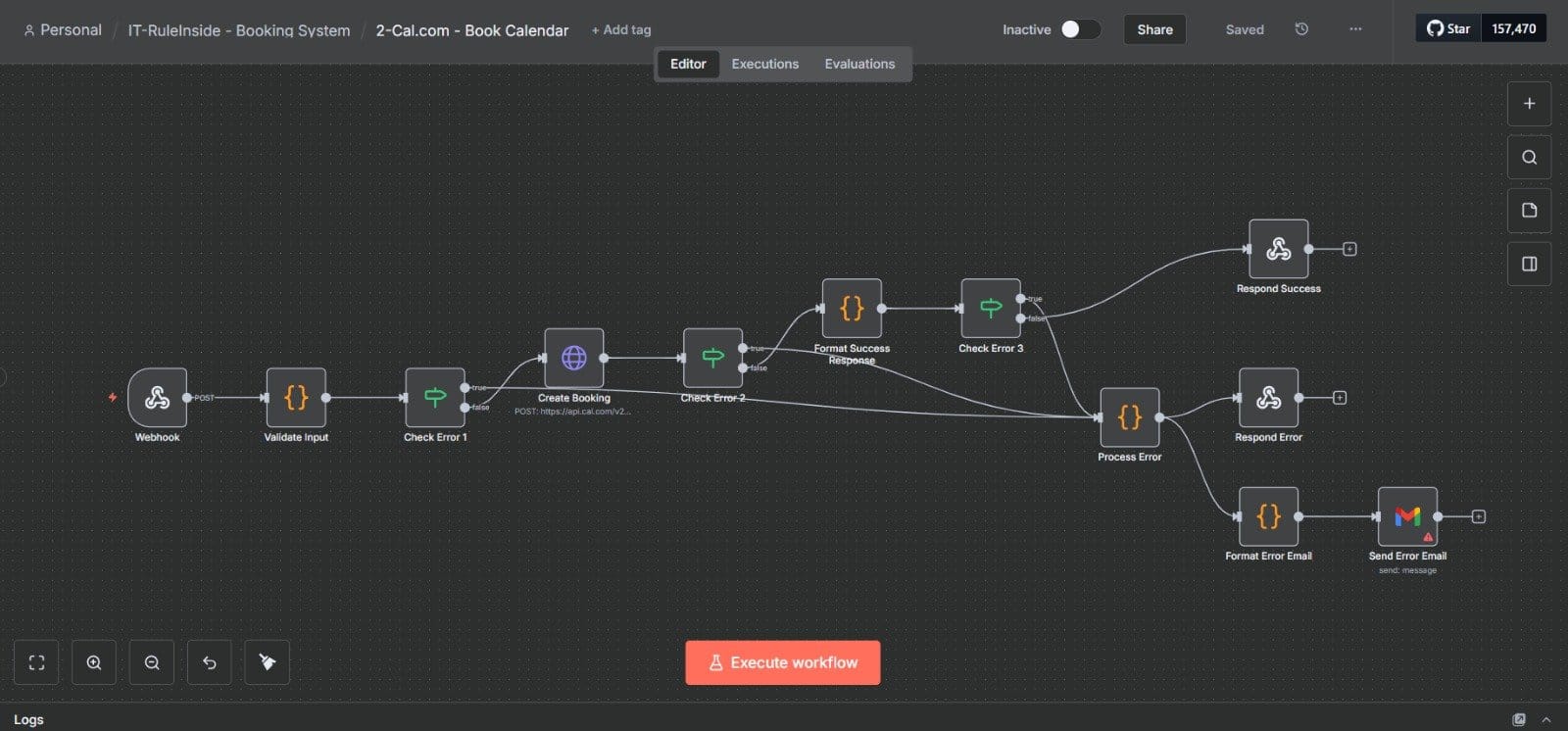Screen dimensions: 1568x731
Task: Select the Respond Success node
Action: point(1278,249)
